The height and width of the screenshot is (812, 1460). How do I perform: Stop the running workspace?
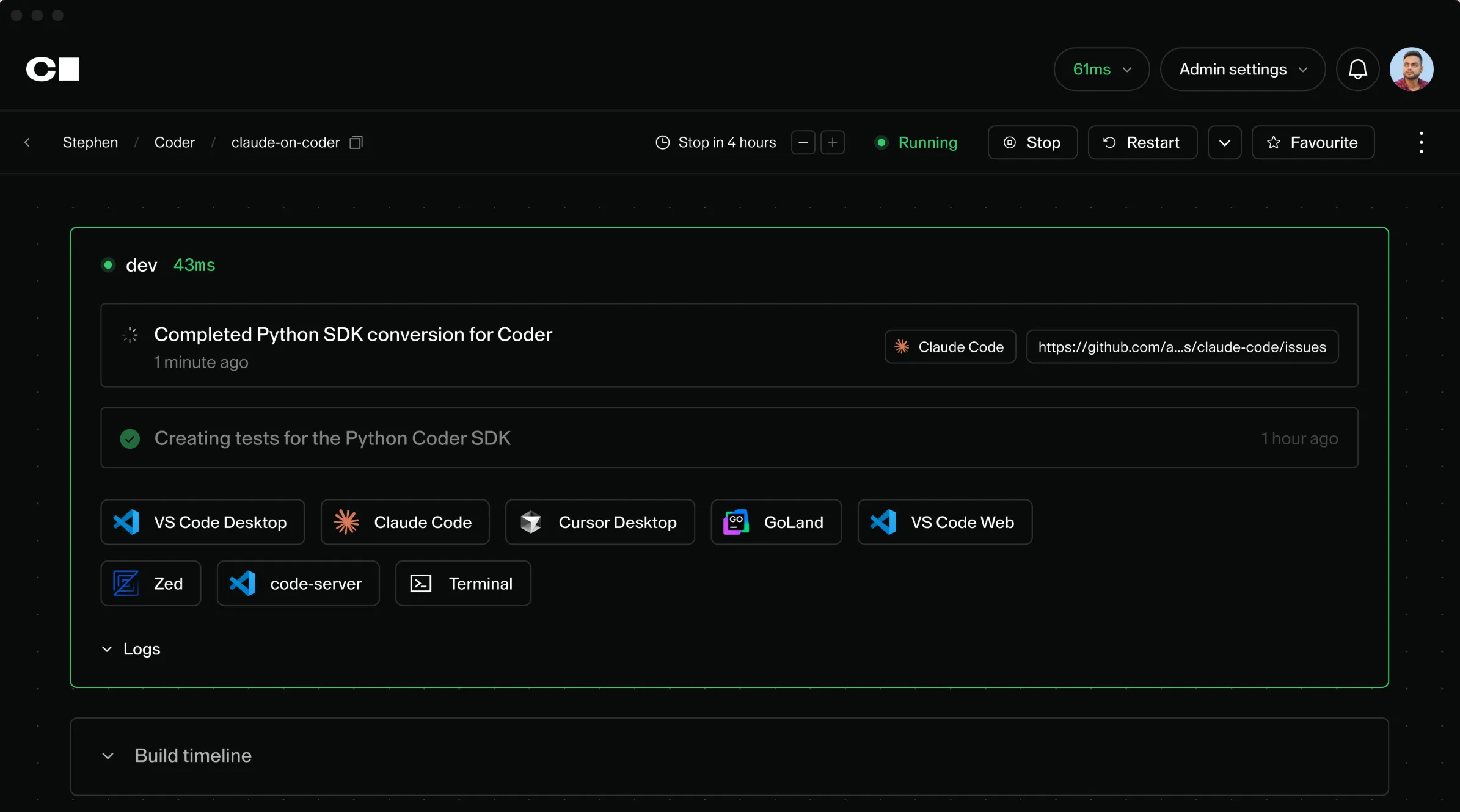tap(1032, 142)
